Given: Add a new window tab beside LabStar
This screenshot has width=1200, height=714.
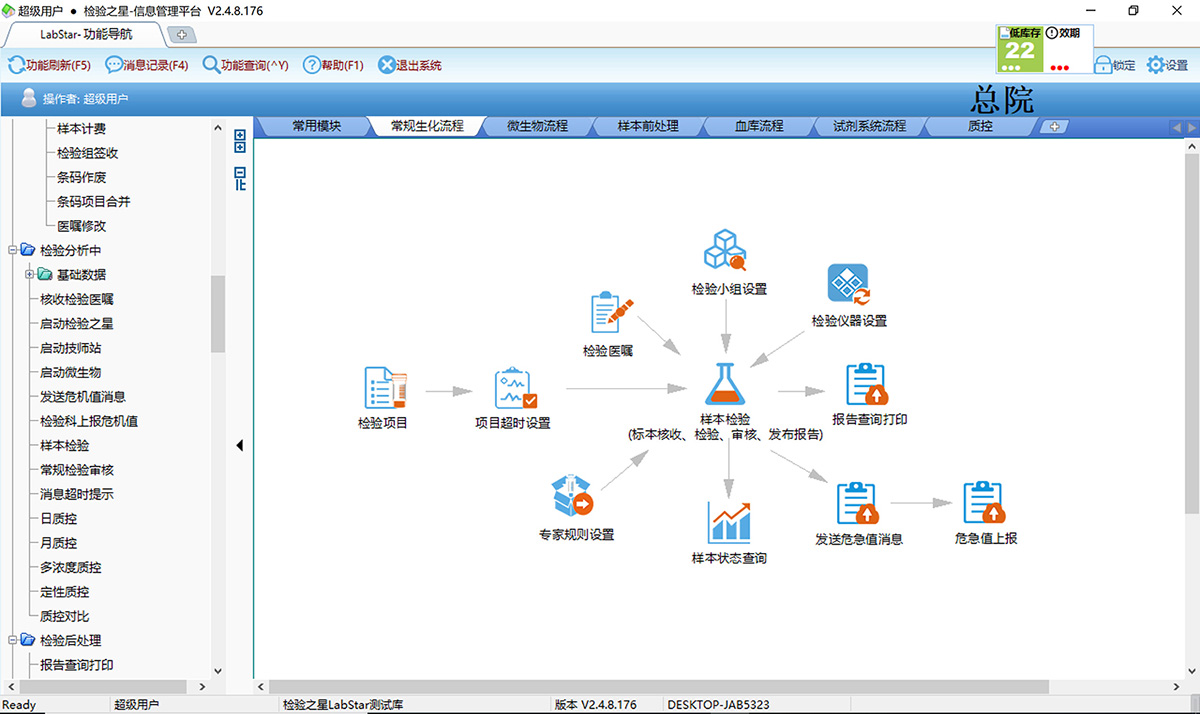Looking at the screenshot, I should (182, 35).
